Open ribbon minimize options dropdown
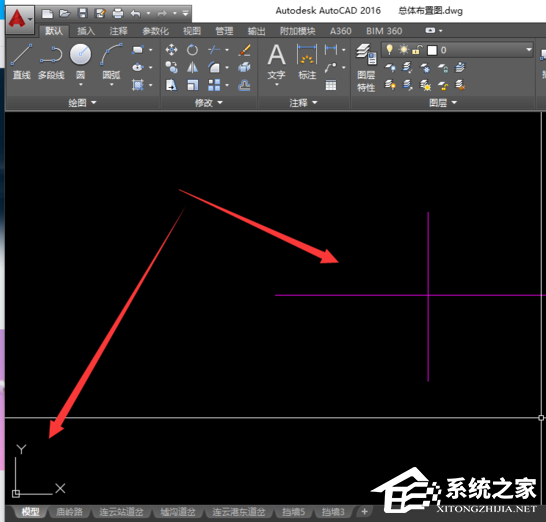 (x=434, y=31)
